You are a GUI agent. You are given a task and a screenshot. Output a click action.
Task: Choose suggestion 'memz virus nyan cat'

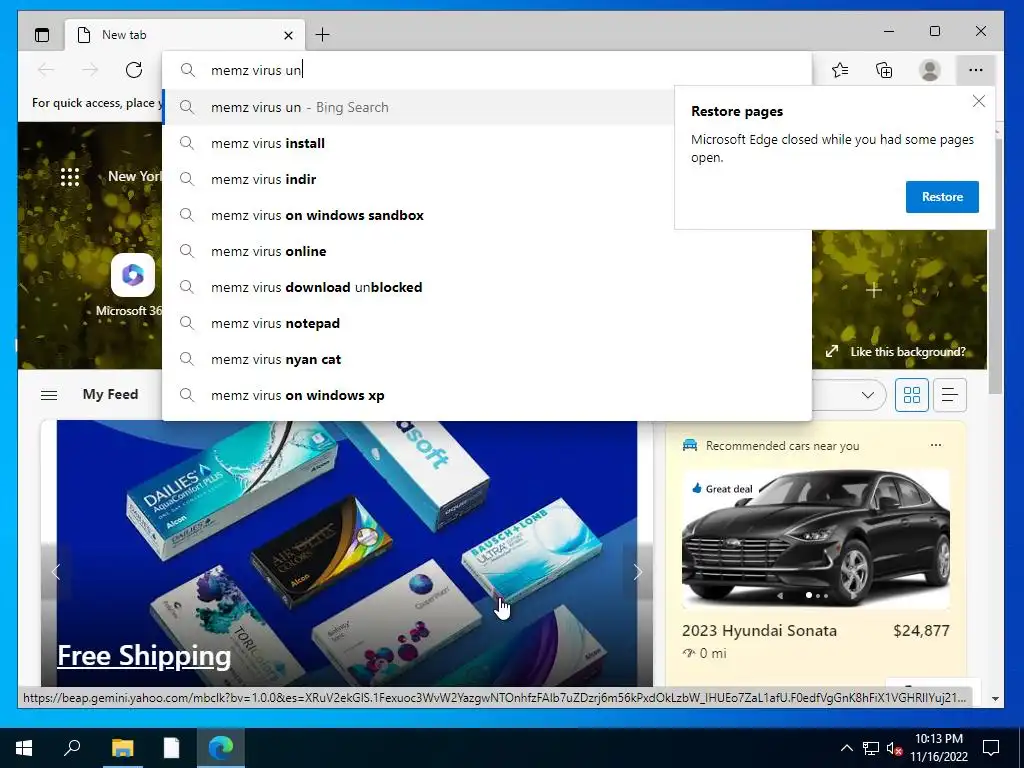tap(487, 359)
